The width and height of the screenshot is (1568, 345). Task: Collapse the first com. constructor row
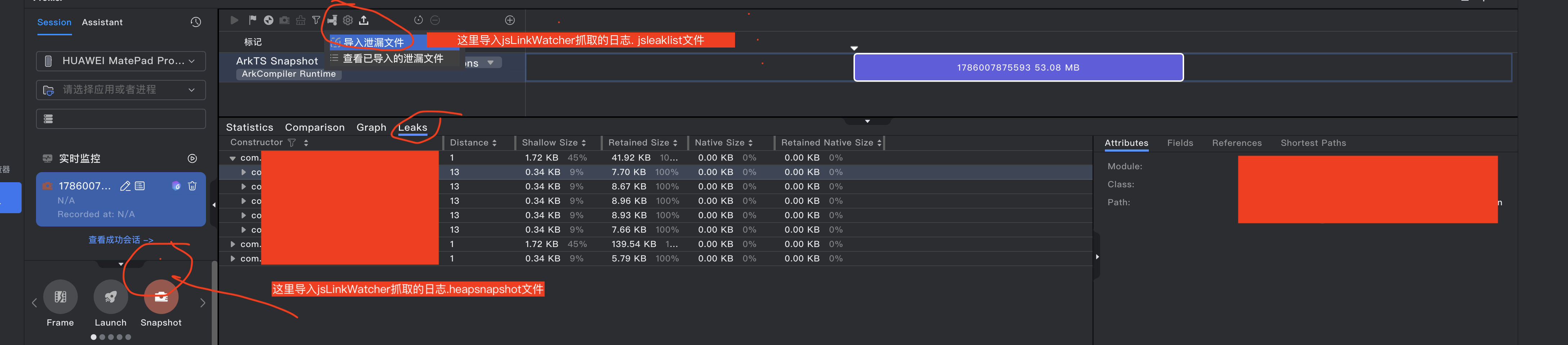pyautogui.click(x=233, y=158)
